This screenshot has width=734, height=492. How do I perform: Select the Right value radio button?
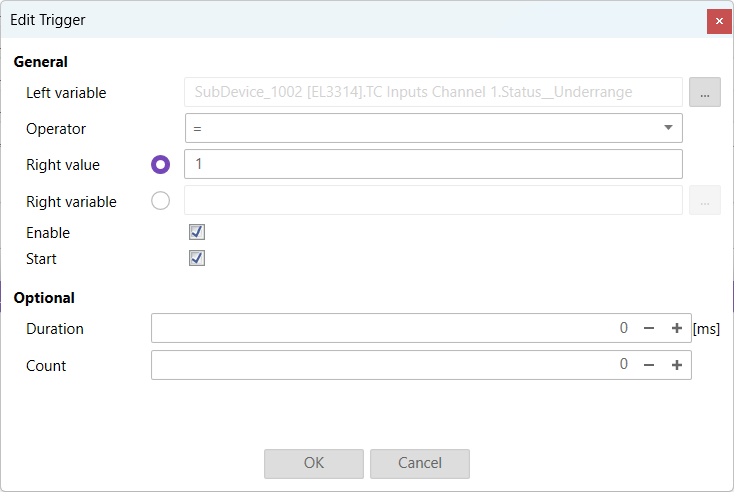click(160, 164)
